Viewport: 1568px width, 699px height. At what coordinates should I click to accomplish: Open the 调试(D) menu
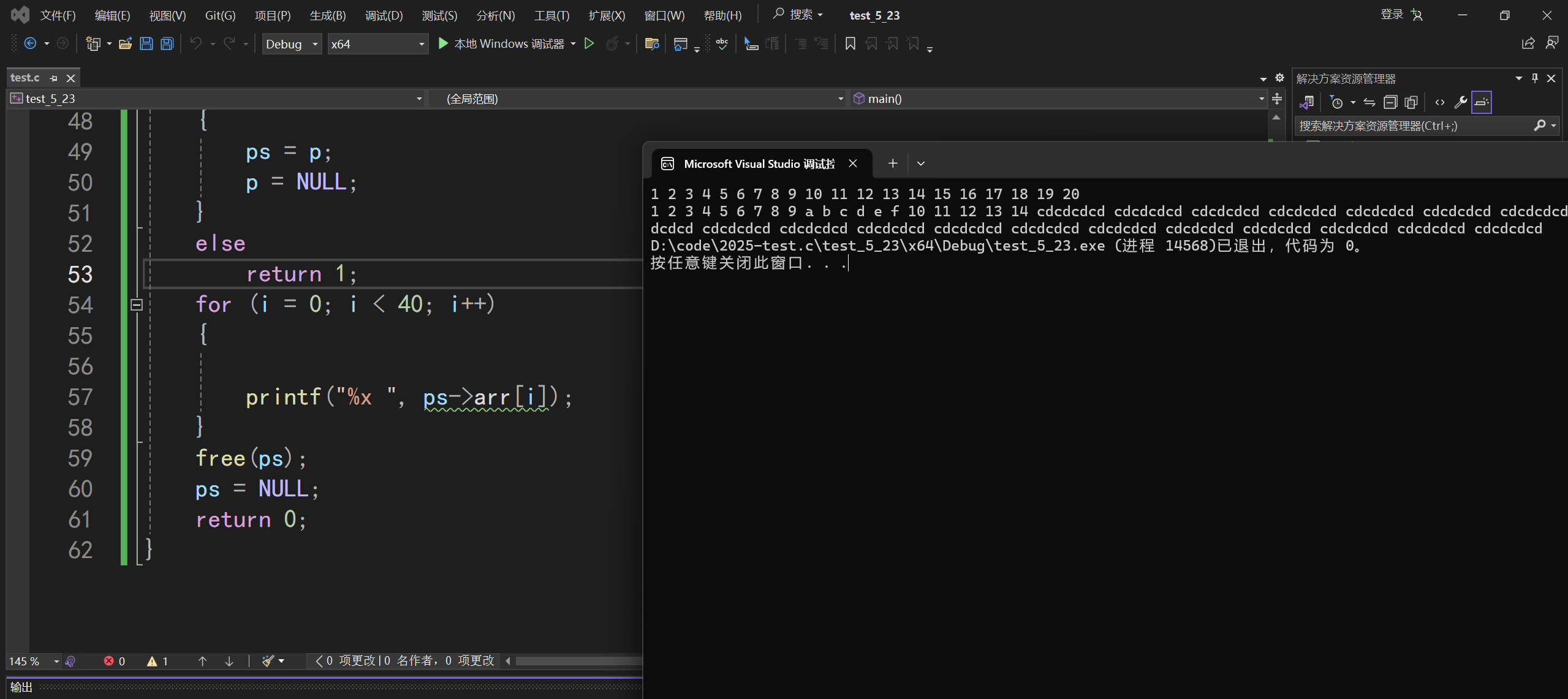(384, 15)
